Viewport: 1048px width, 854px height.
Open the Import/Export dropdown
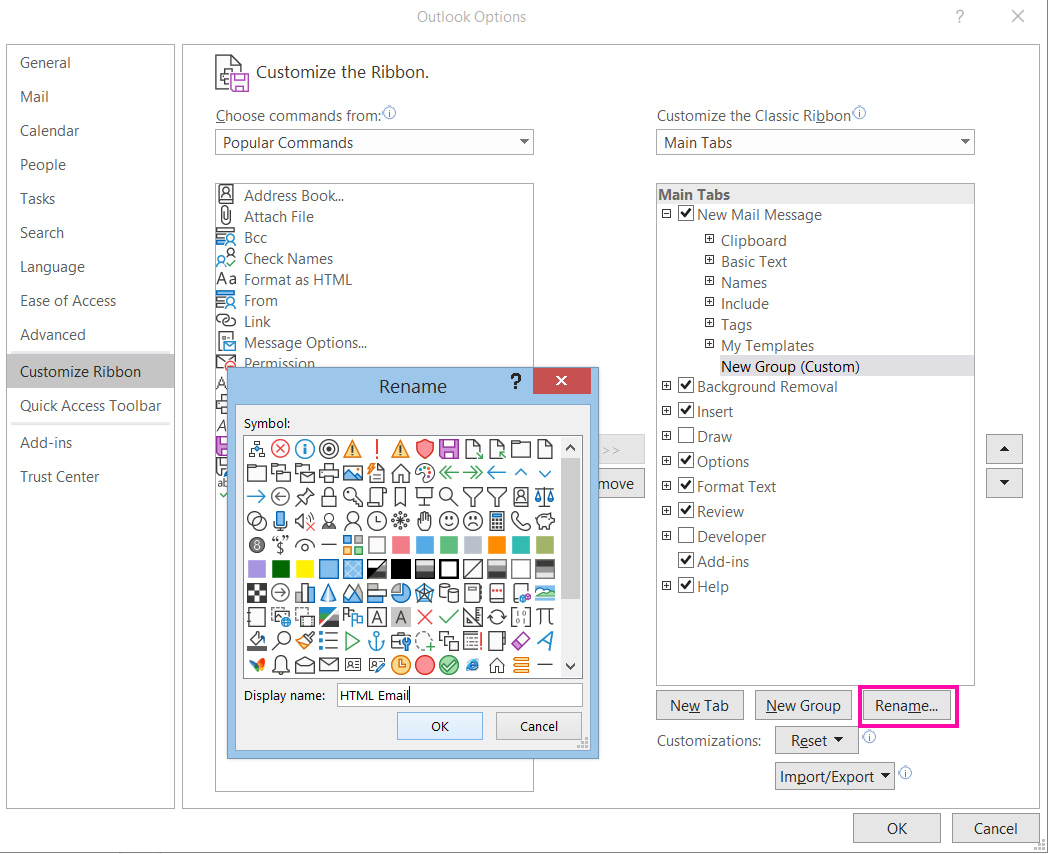point(834,776)
